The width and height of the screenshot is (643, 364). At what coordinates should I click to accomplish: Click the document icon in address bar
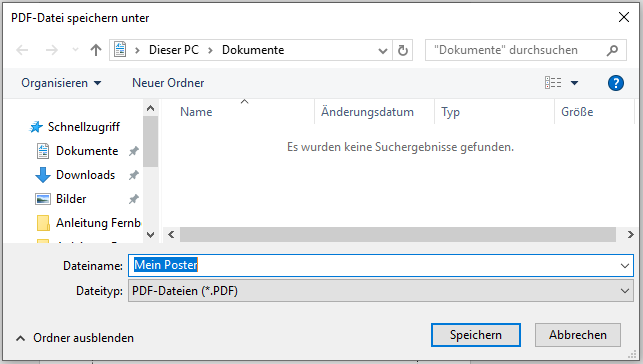point(120,50)
